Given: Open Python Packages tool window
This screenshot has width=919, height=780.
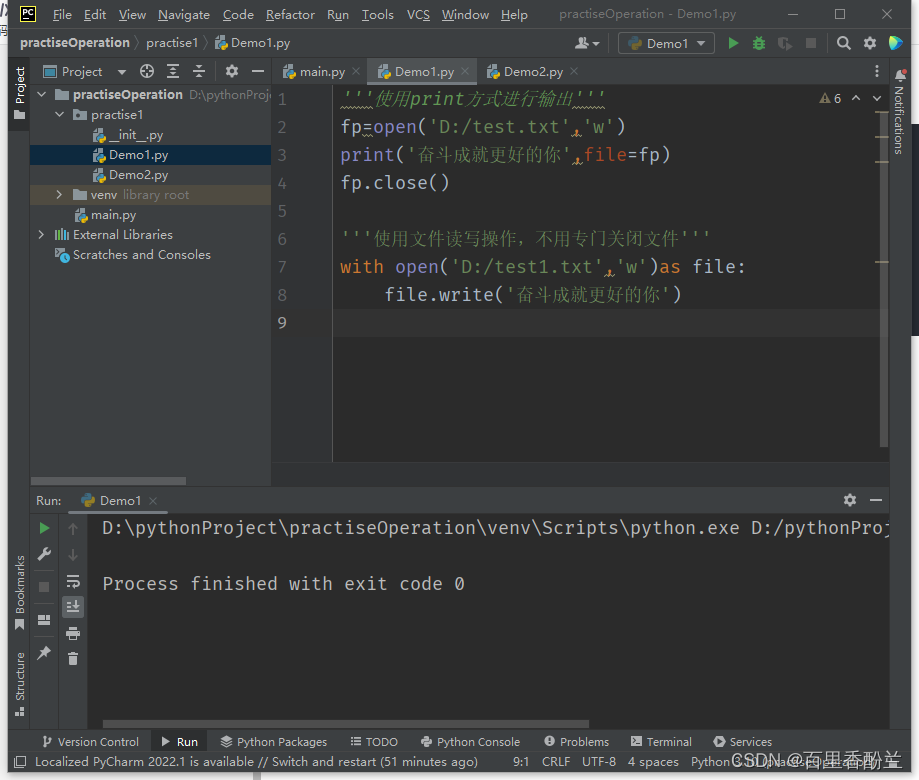Looking at the screenshot, I should [274, 742].
